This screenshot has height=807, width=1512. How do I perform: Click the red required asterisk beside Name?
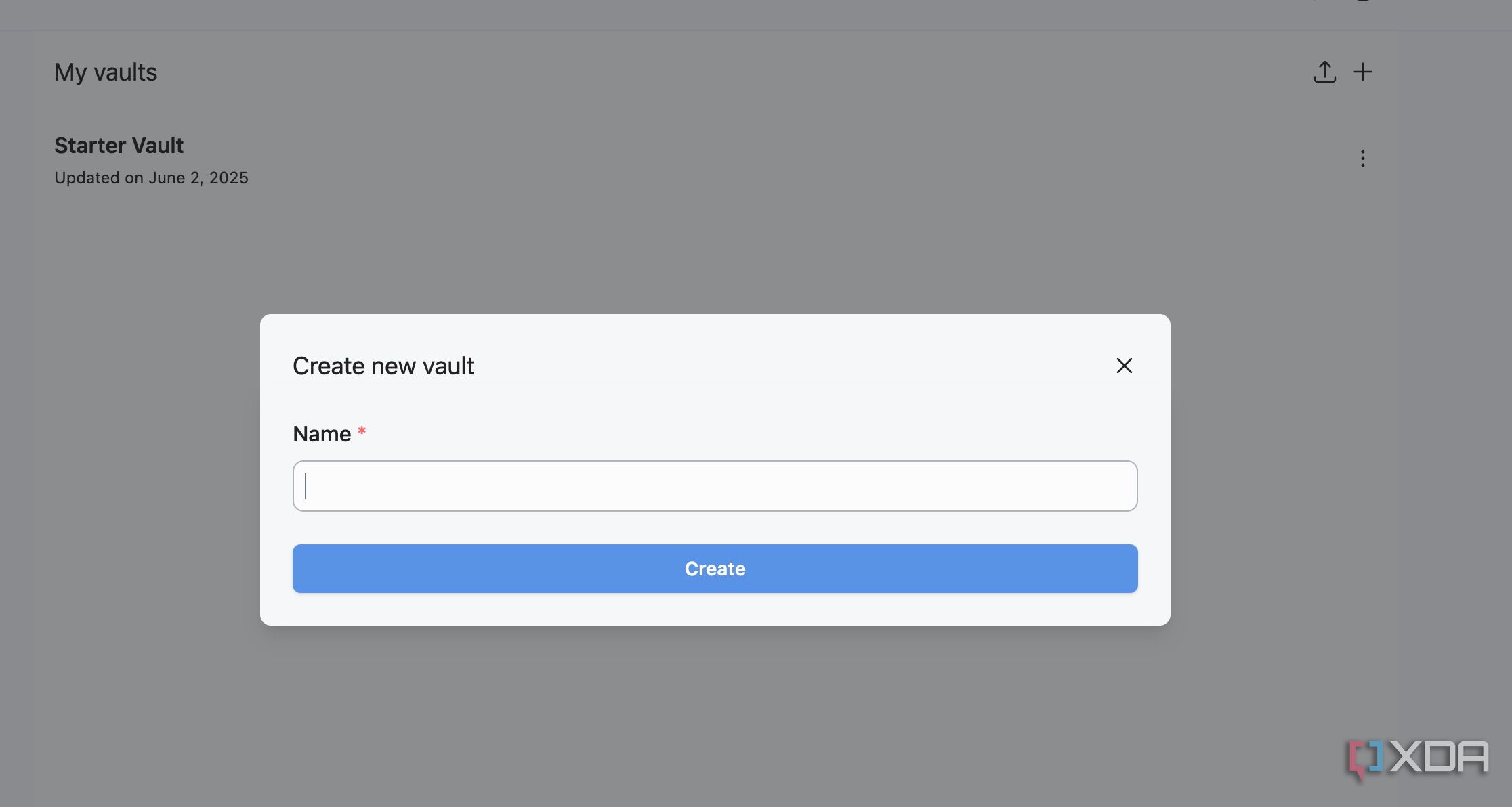tap(362, 431)
